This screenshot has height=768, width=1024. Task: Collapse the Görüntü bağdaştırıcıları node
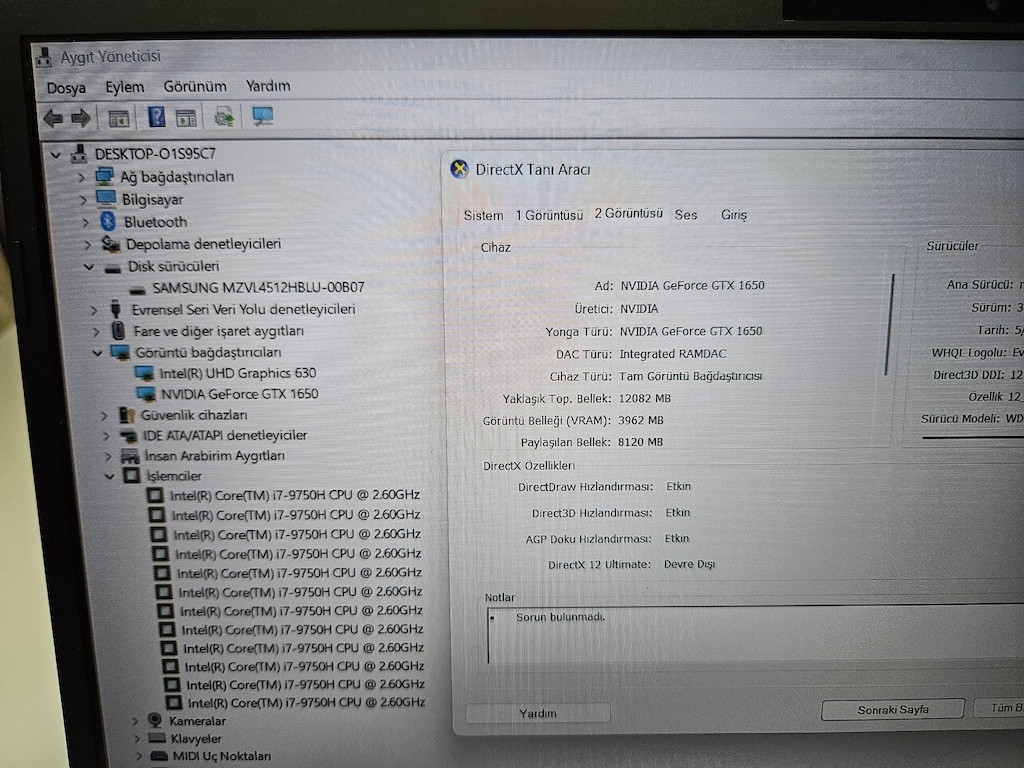(x=97, y=353)
